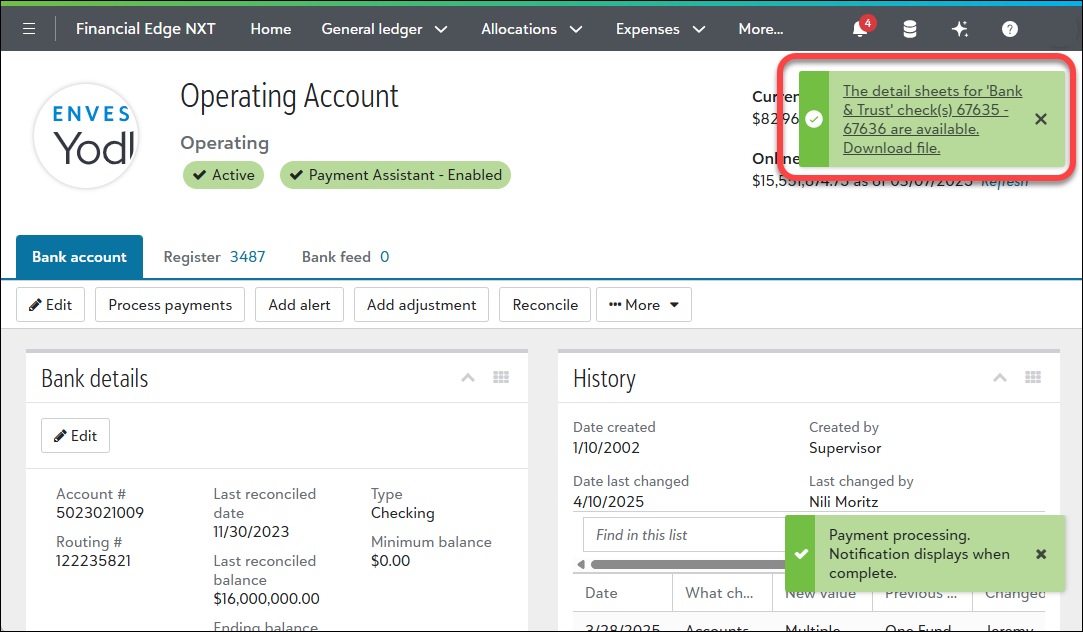Click the balance $16,000,000.00
The height and width of the screenshot is (632, 1083).
tap(267, 598)
